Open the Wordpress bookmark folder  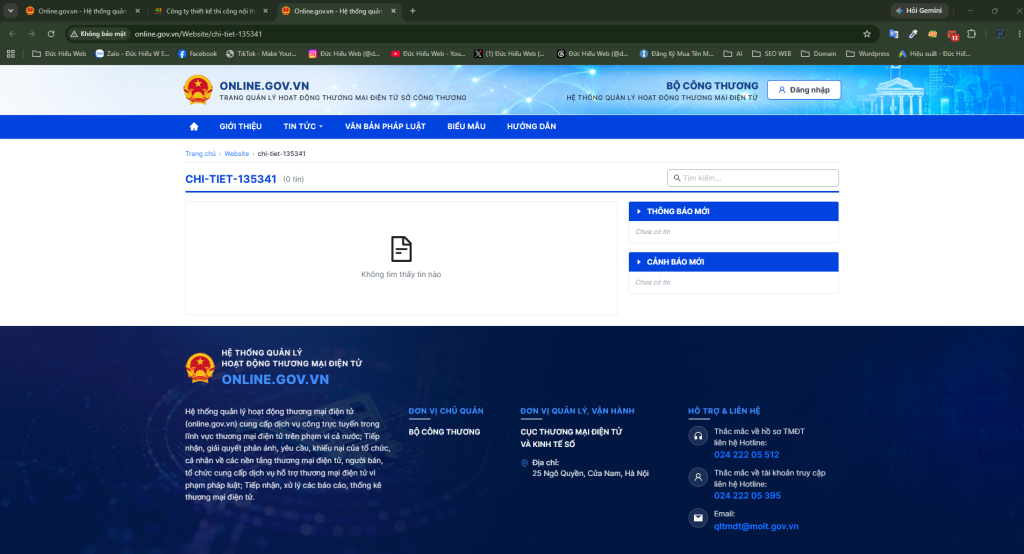coord(867,54)
